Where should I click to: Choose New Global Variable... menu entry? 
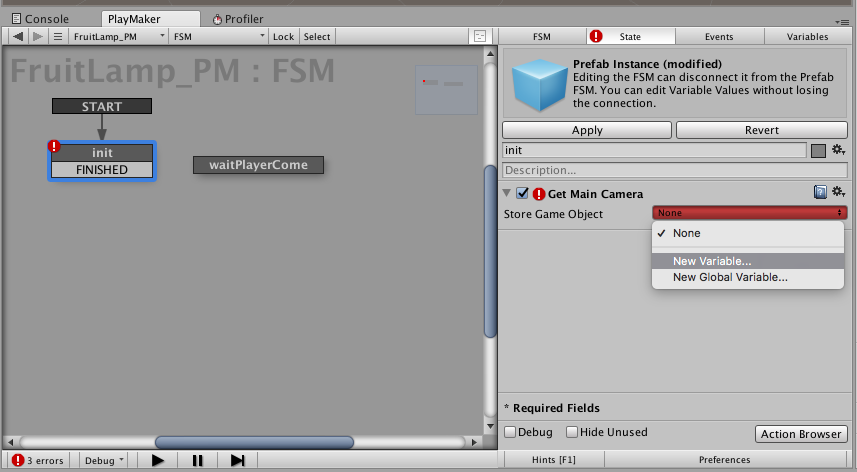point(748,277)
